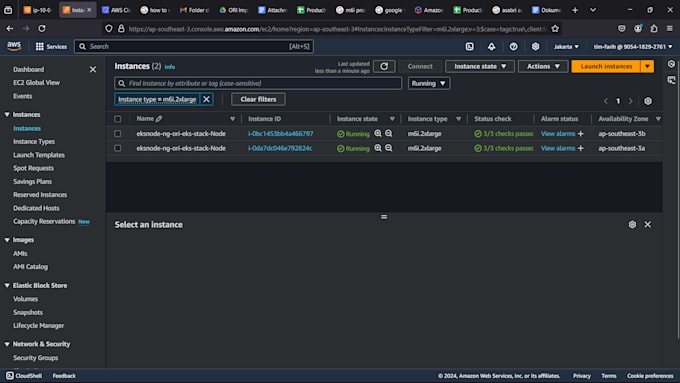
Task: Sort by the Instance state column arrow
Action: [x=392, y=119]
